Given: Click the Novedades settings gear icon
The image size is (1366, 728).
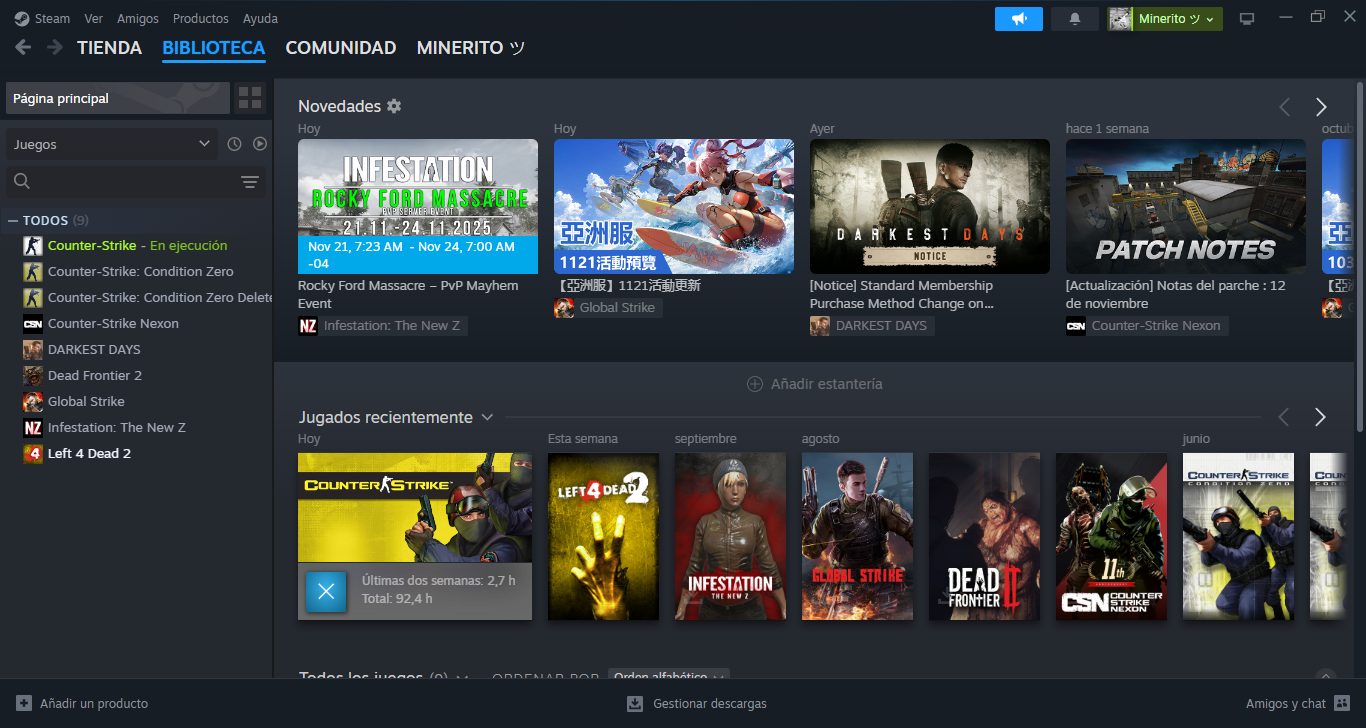Looking at the screenshot, I should (x=394, y=106).
